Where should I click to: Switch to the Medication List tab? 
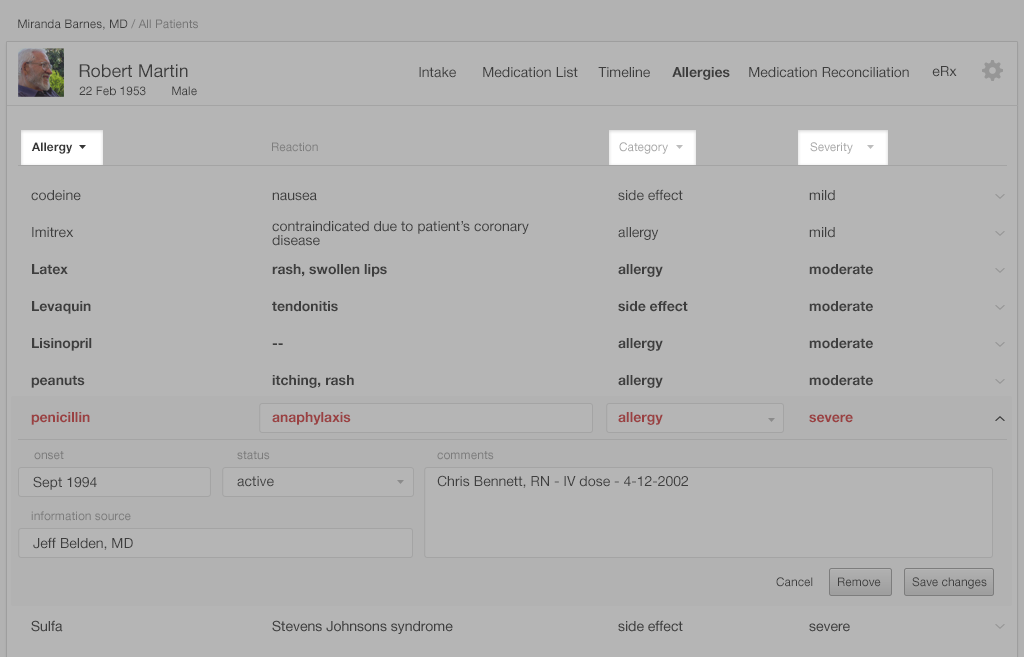coord(529,72)
